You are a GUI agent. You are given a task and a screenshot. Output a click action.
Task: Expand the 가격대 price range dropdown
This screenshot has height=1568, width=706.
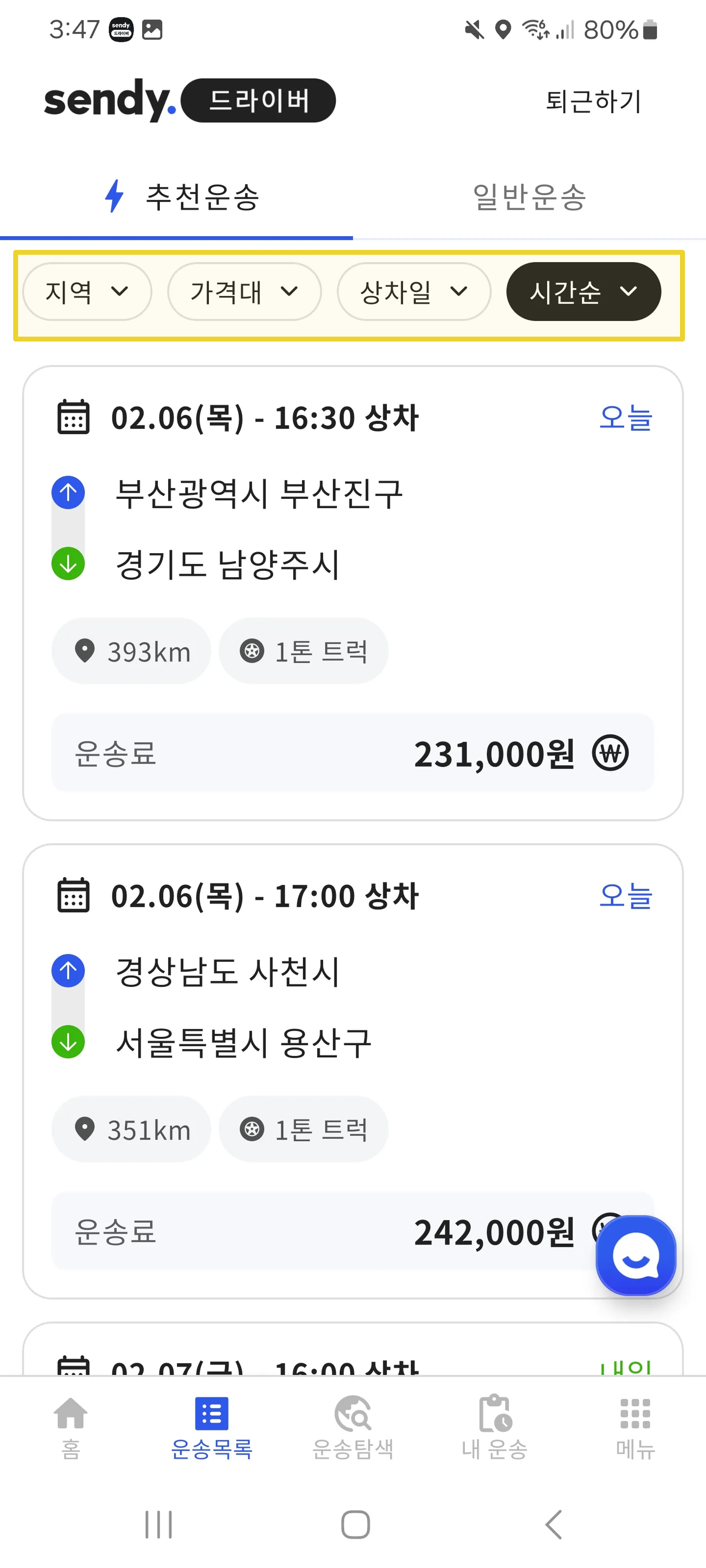244,292
